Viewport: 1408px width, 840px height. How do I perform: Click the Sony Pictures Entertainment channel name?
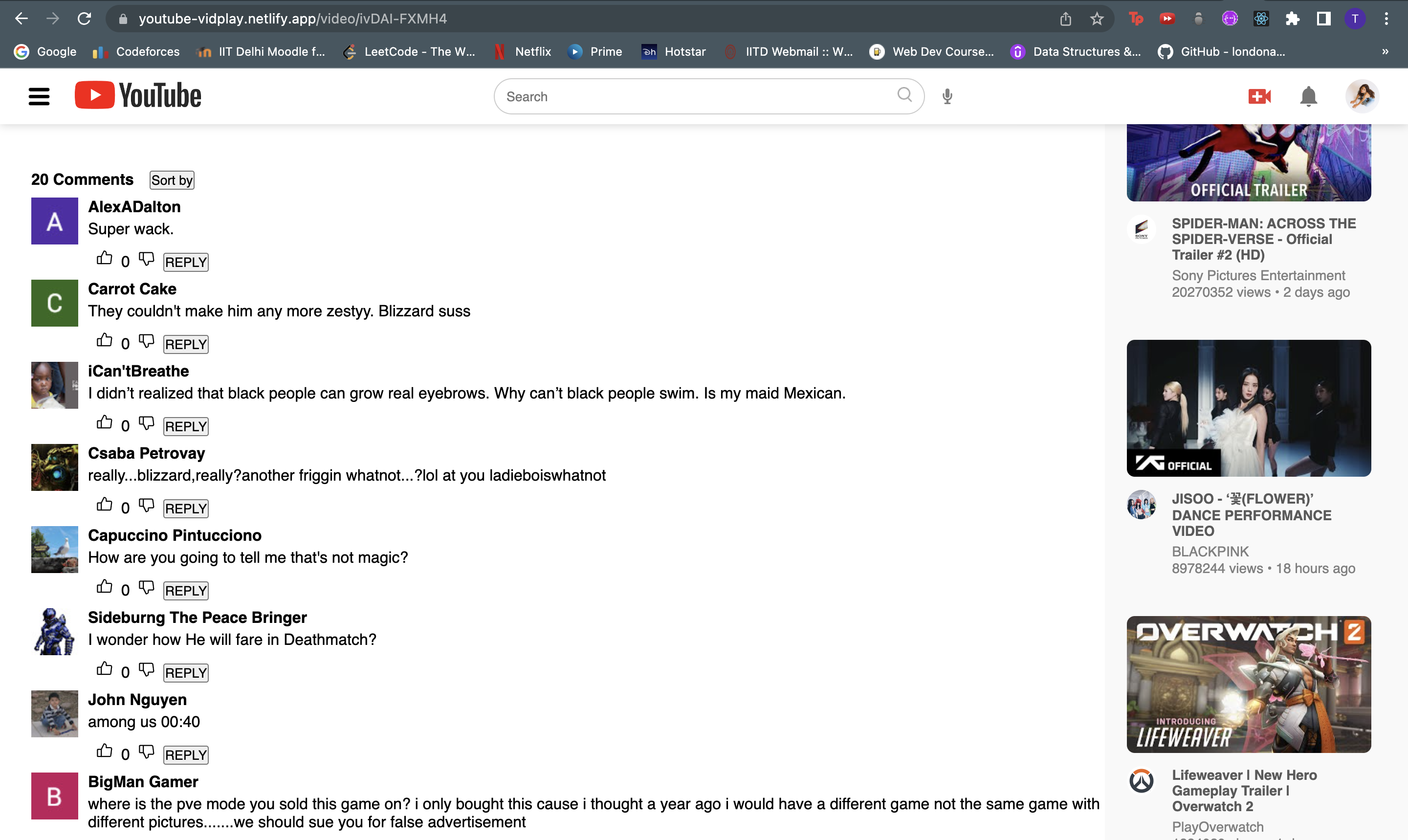click(x=1258, y=275)
